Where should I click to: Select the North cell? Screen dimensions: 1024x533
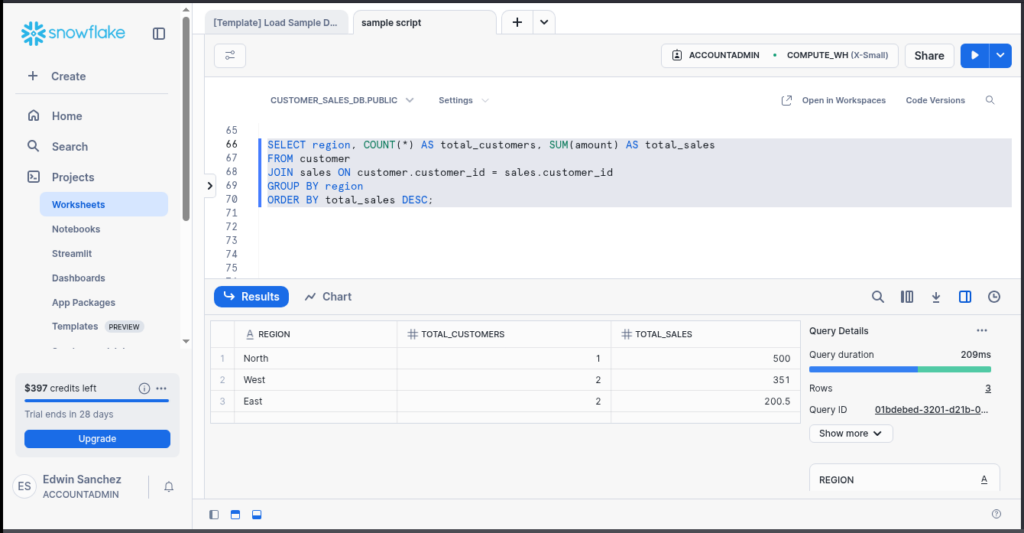(x=316, y=359)
